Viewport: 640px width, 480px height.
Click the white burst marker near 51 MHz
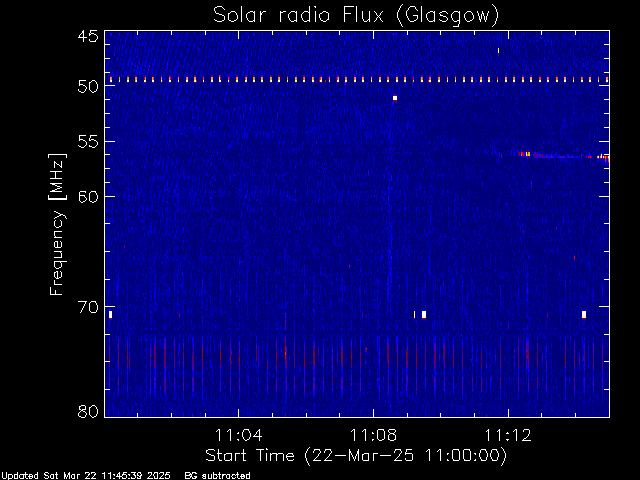coord(395,98)
